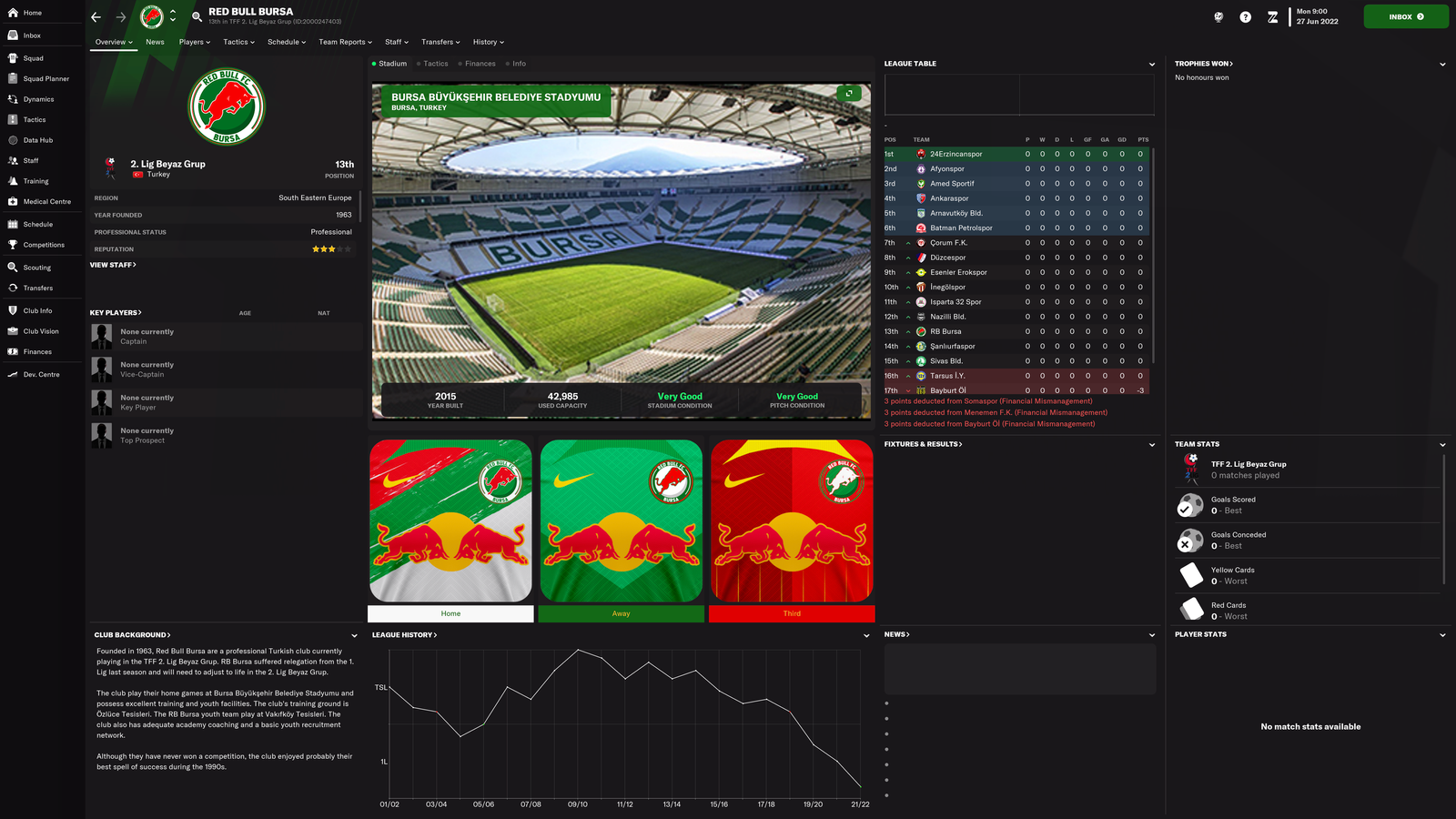Expand the League Table panel dropdown
The width and height of the screenshot is (1456, 819).
click(x=1151, y=65)
